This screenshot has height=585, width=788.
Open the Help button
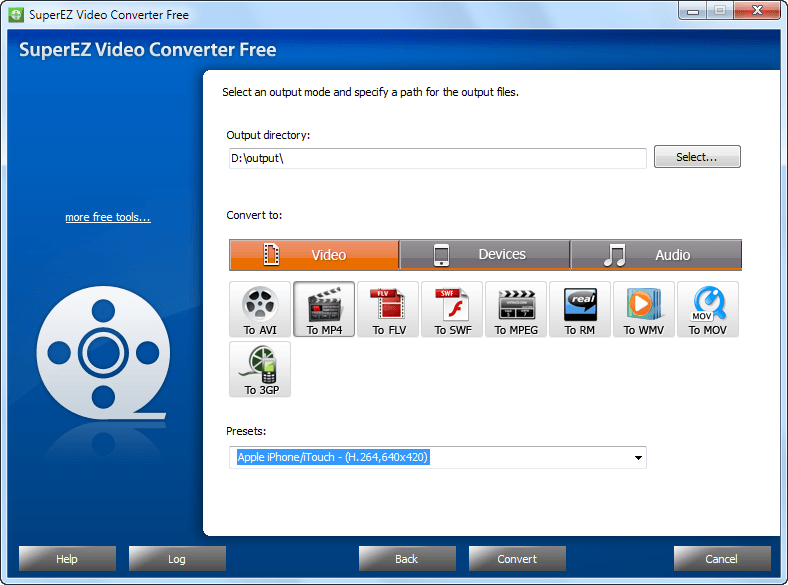[67, 559]
